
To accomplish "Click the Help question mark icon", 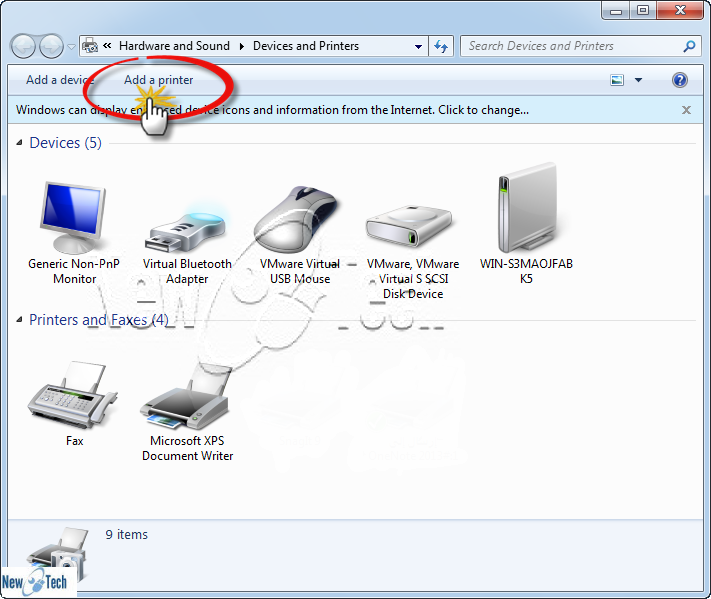I will pos(679,80).
